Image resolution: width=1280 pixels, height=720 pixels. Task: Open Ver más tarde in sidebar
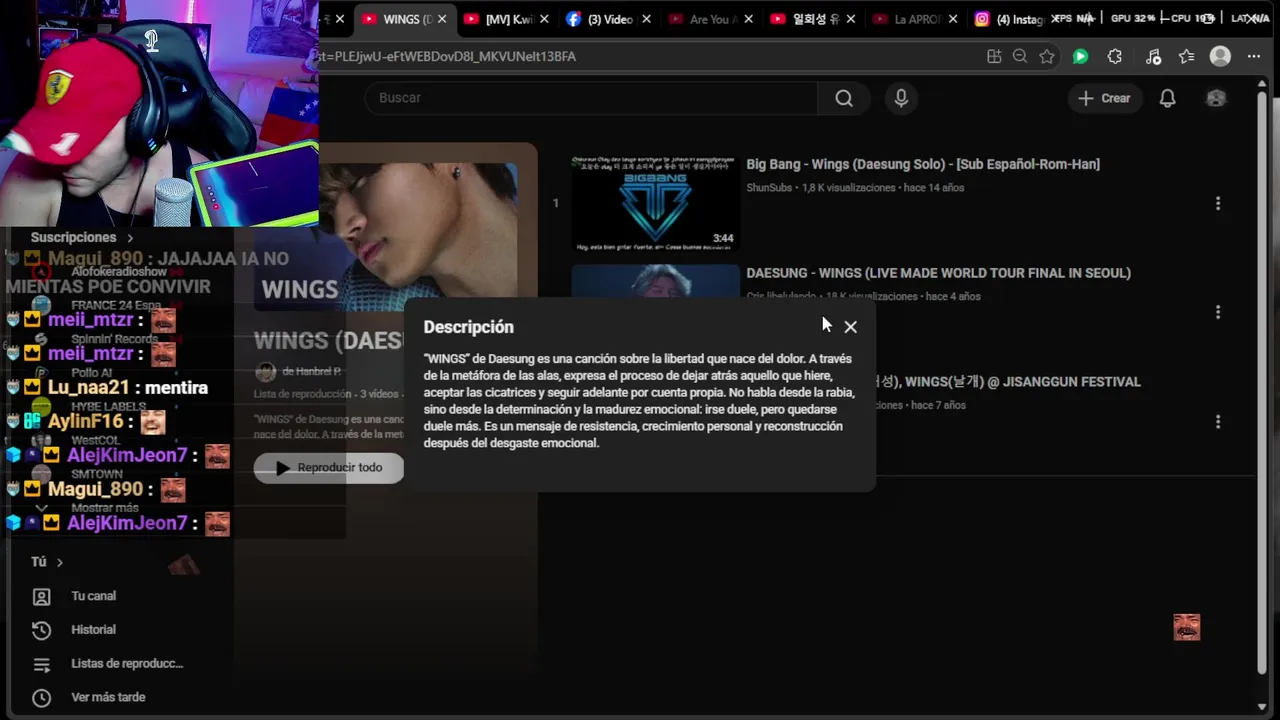tap(108, 698)
